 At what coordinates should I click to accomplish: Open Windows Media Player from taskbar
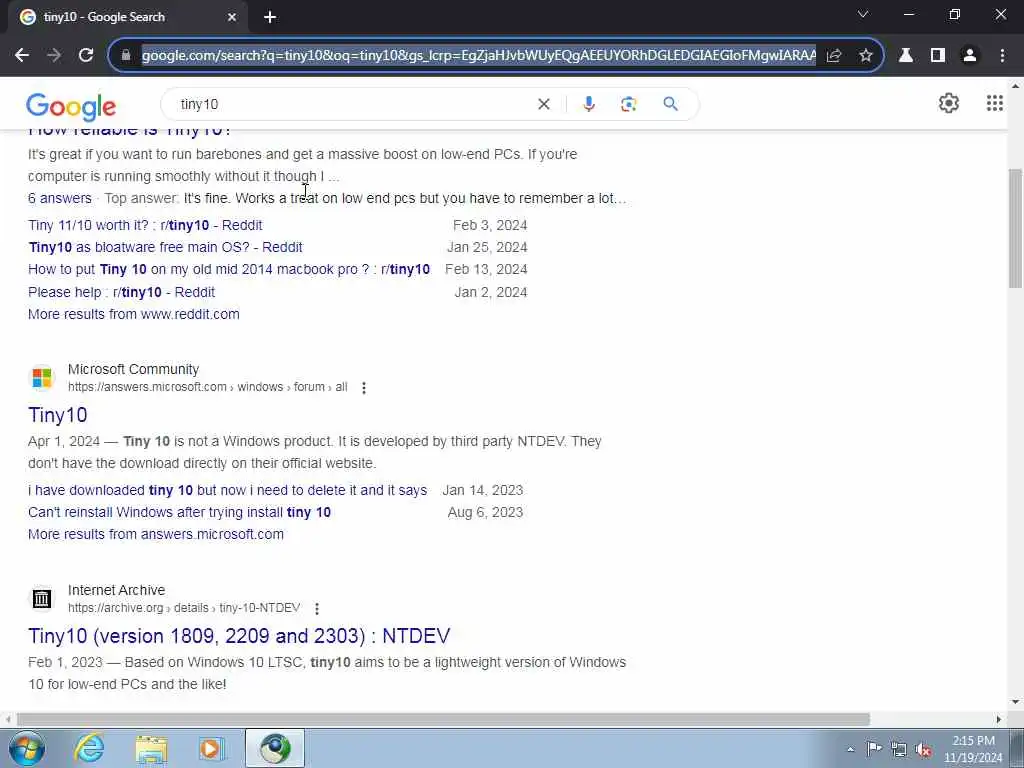click(x=212, y=748)
